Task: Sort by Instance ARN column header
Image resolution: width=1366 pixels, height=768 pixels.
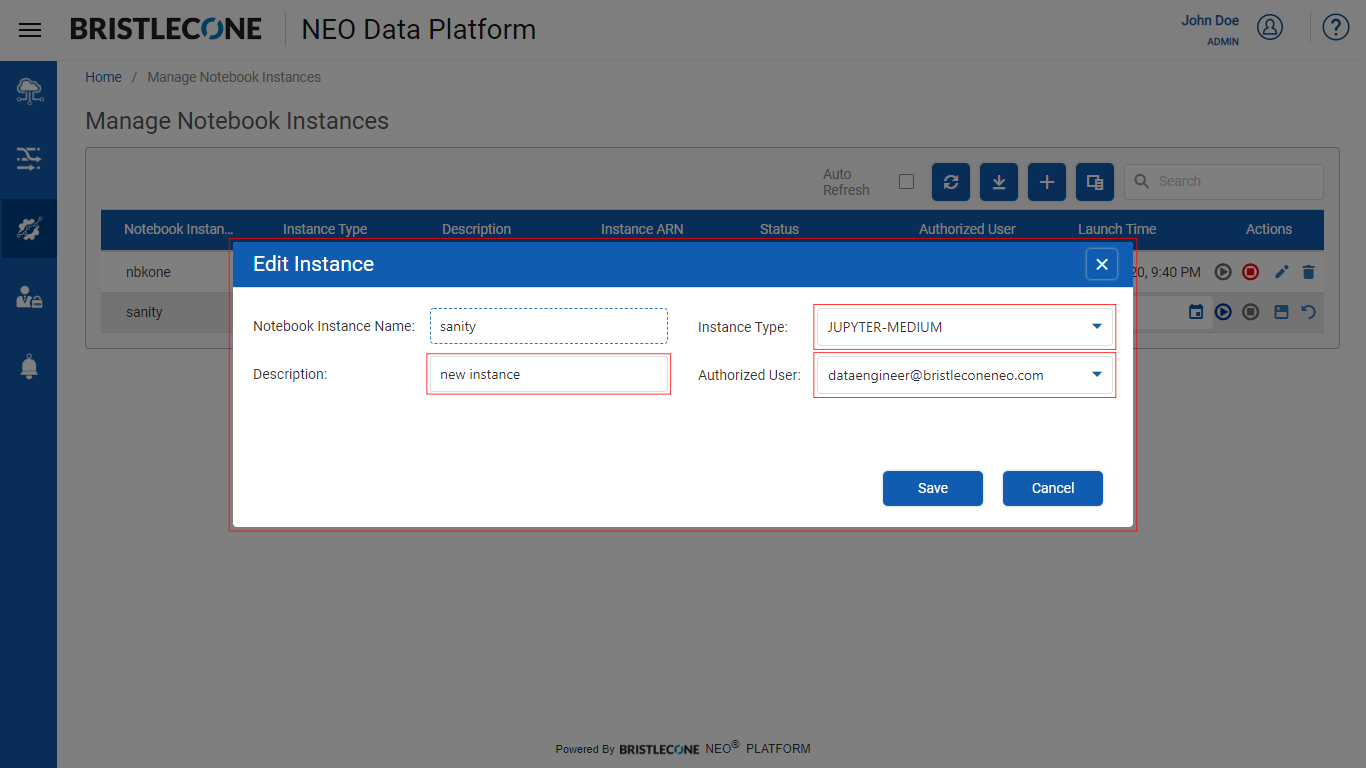Action: tap(642, 229)
